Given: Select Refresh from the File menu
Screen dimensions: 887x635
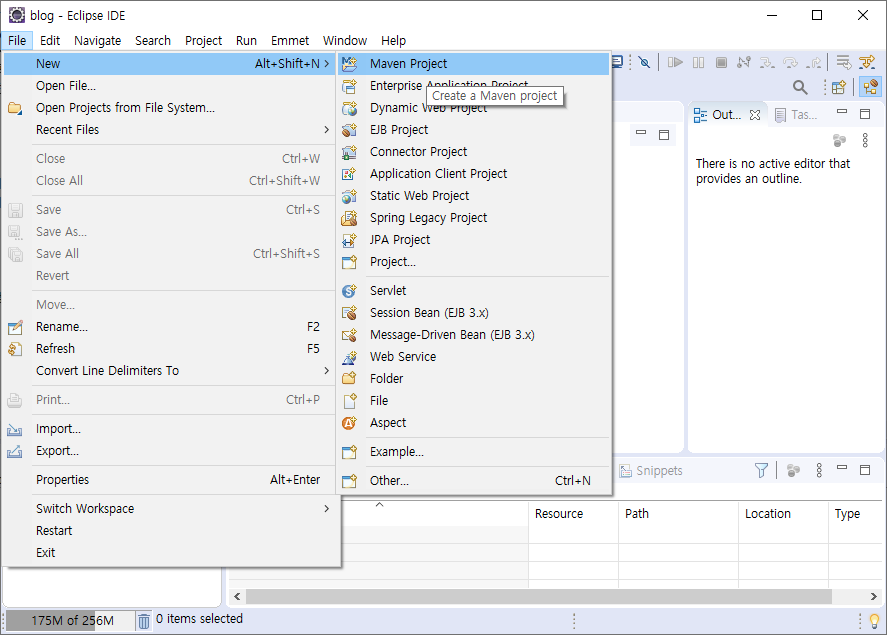Looking at the screenshot, I should (170, 348).
